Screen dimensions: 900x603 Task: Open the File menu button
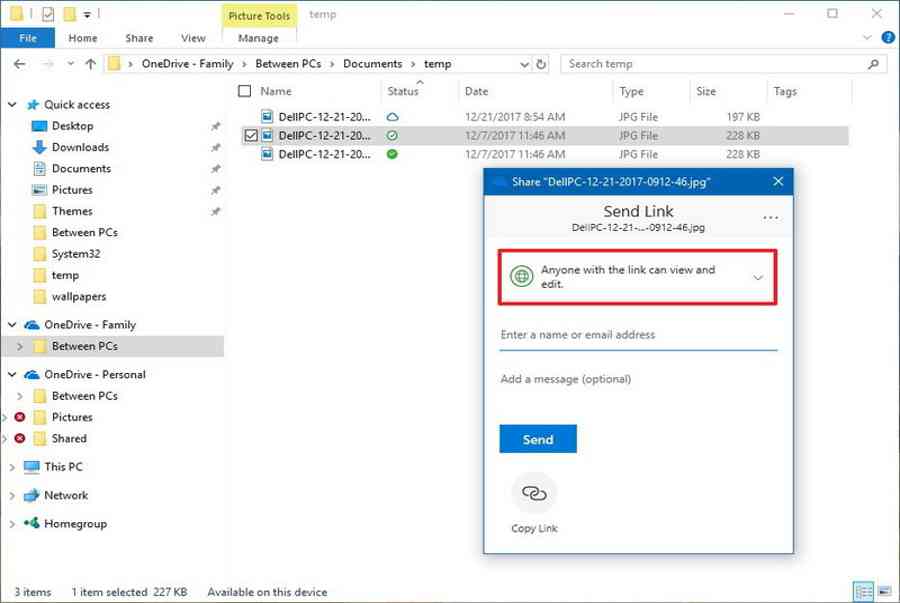tap(28, 38)
